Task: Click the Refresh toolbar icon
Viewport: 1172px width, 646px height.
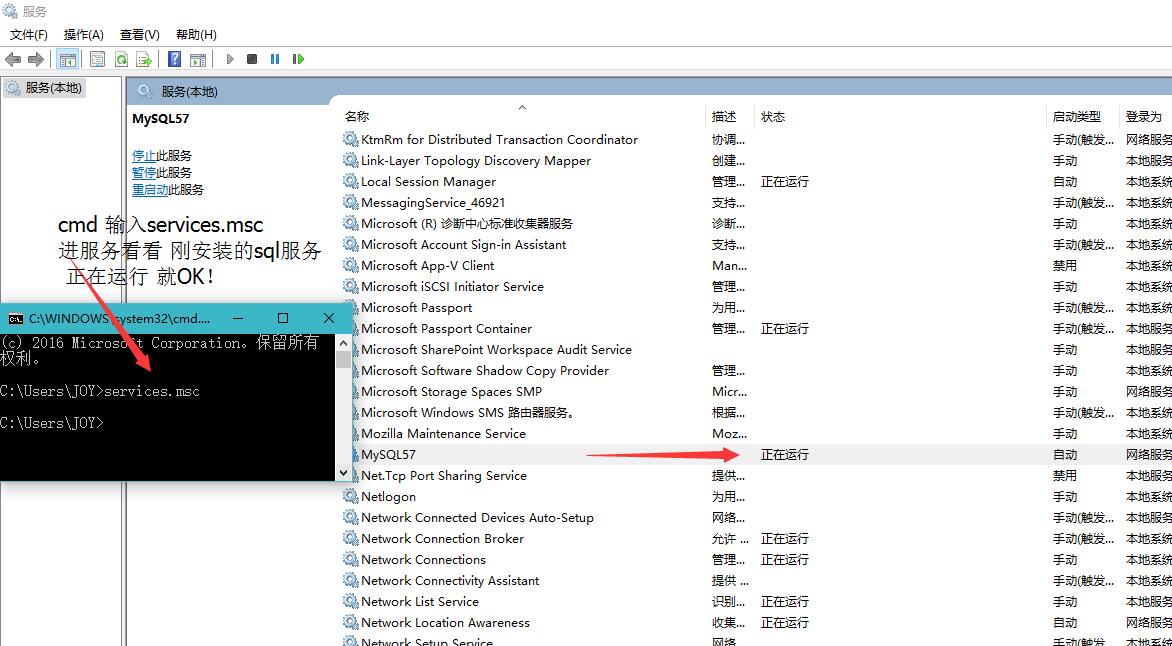Action: tap(120, 59)
